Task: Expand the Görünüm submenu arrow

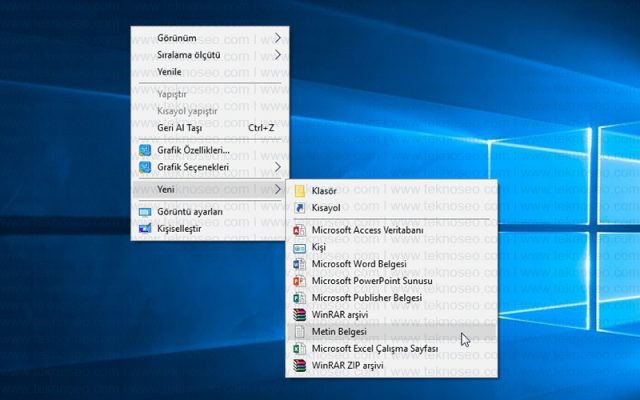Action: (x=278, y=38)
